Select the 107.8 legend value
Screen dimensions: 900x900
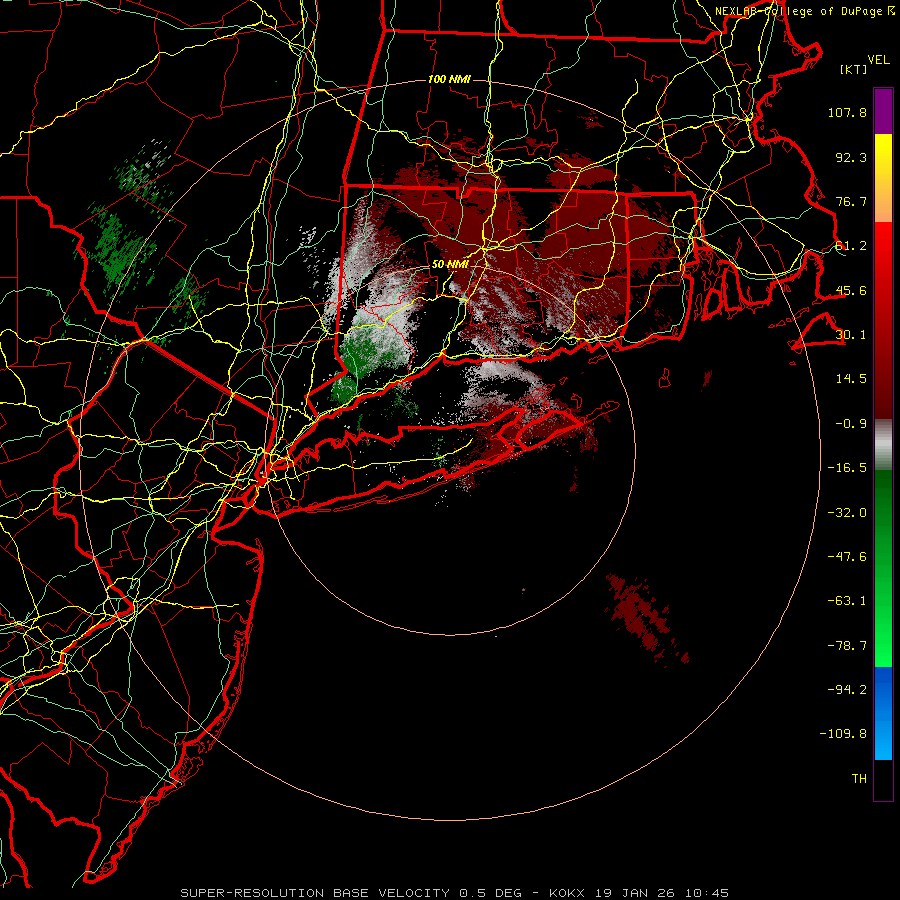point(847,112)
